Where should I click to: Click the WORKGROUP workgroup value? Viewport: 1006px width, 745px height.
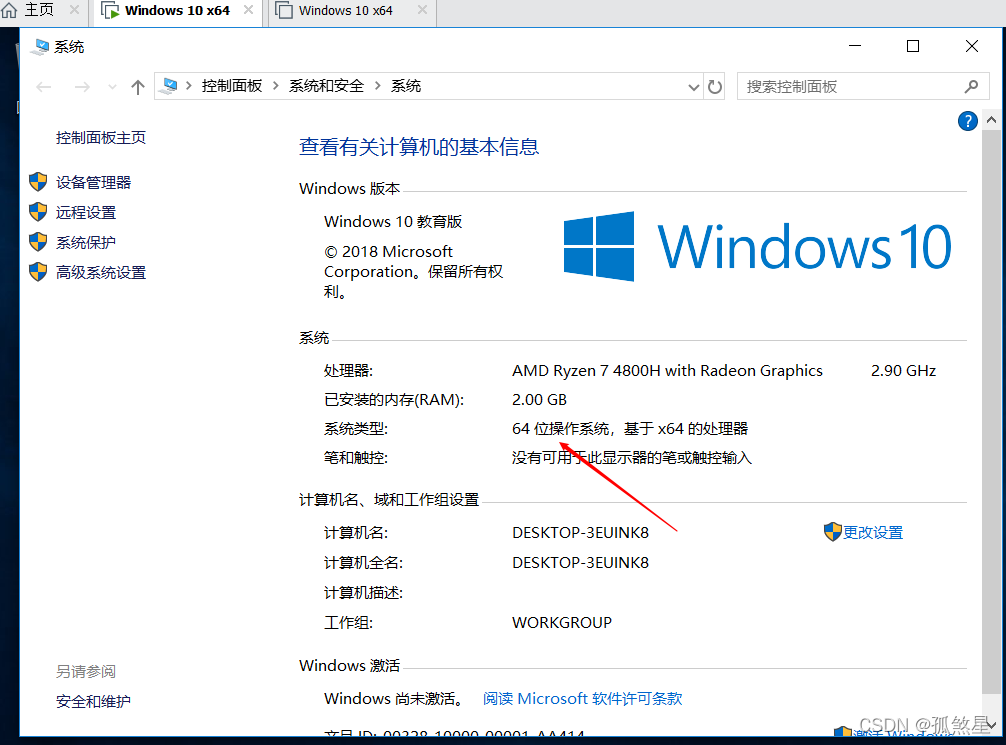tap(562, 622)
